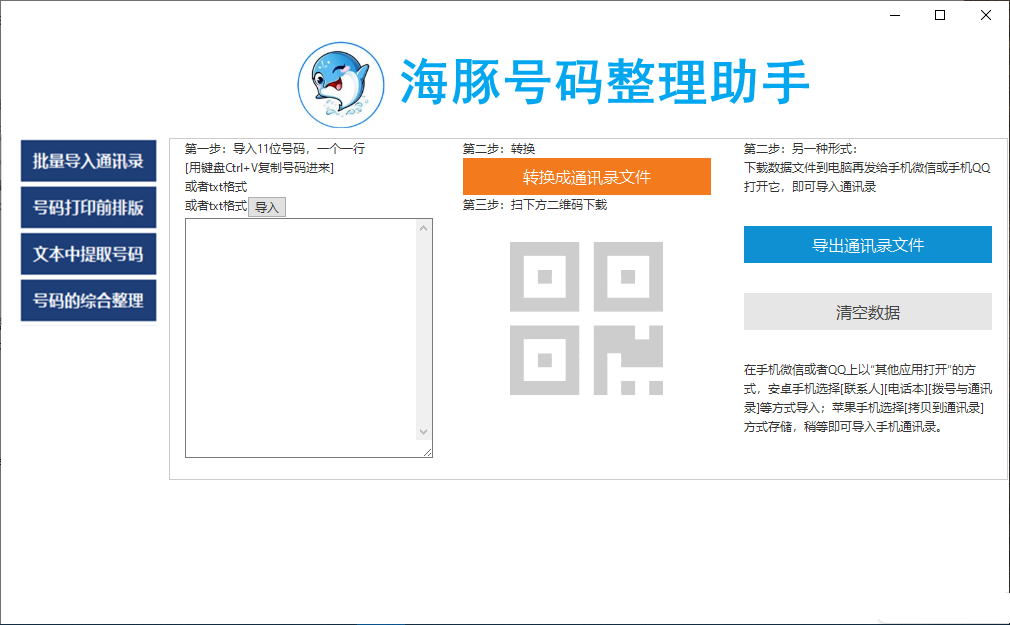The image size is (1010, 625).
Task: Click the dolphin logo icon
Action: (x=341, y=85)
